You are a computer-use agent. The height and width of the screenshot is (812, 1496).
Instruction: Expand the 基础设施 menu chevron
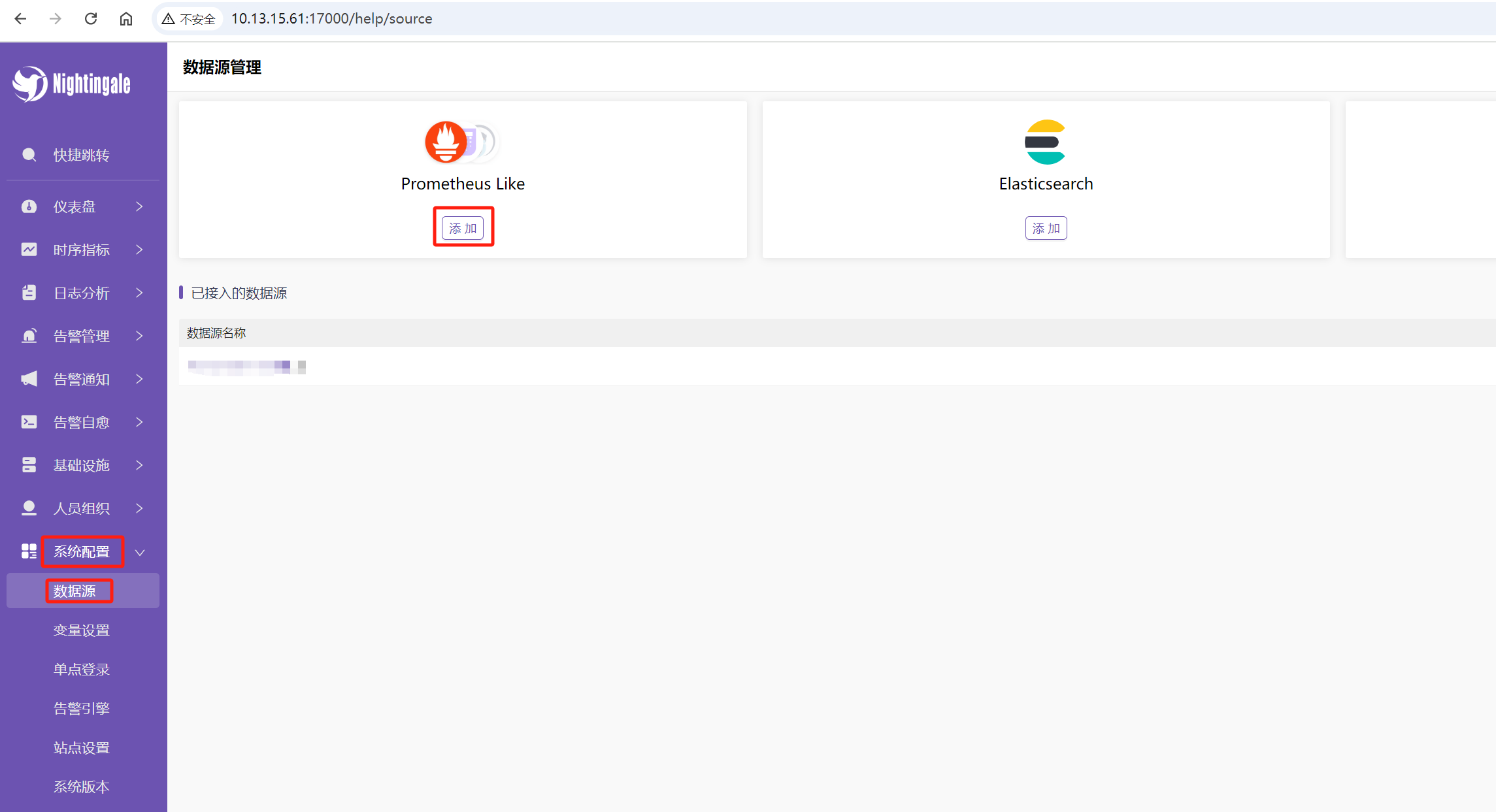[x=139, y=465]
